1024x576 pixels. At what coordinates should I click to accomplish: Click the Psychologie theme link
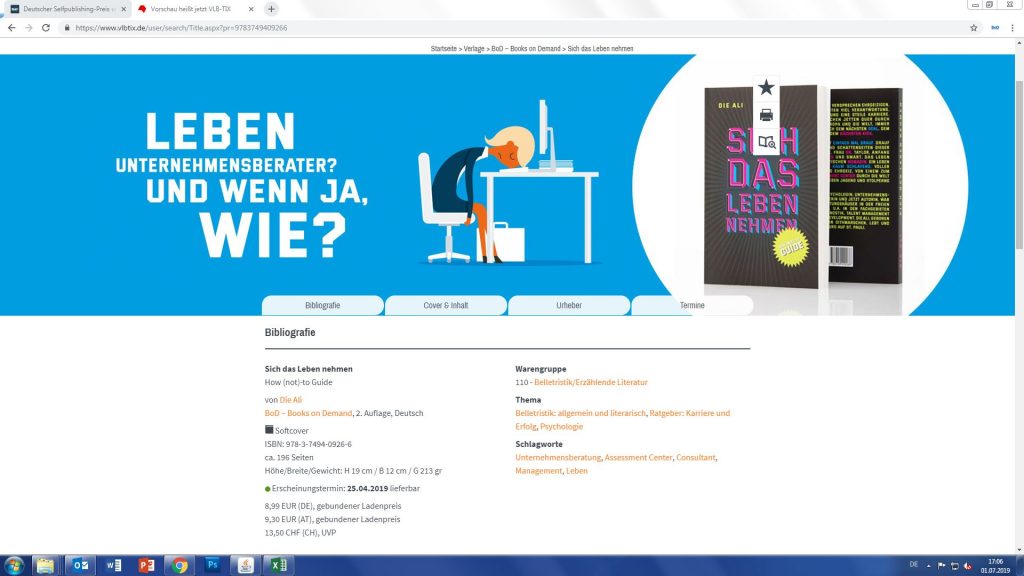coord(561,426)
